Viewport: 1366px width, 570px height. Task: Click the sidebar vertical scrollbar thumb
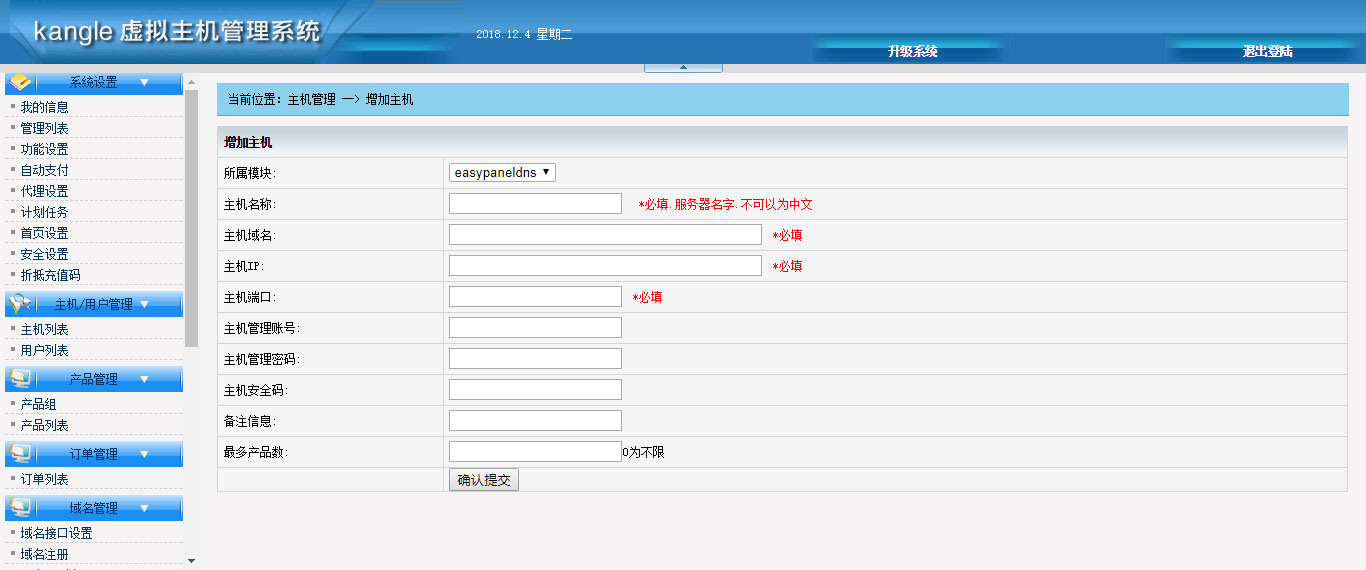coord(191,210)
